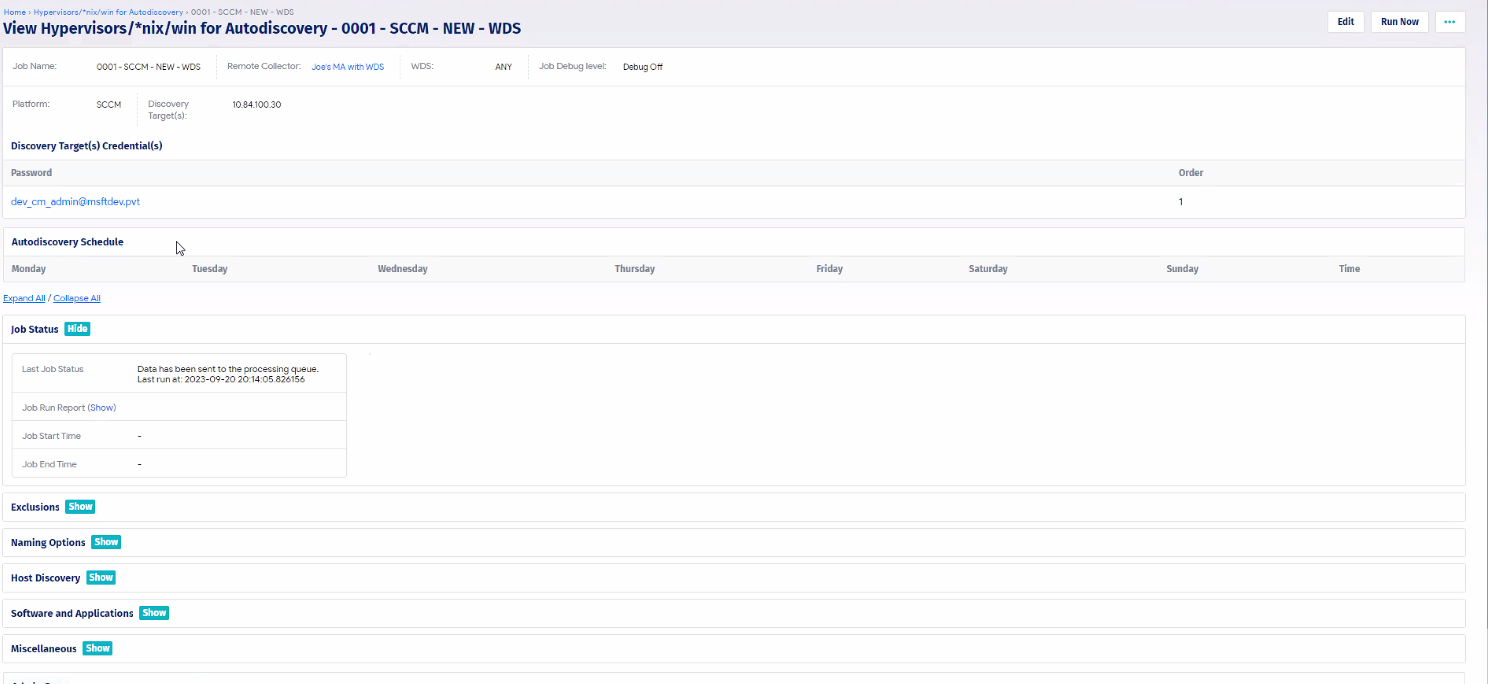1488x684 pixels.
Task: Show the Job Run Report details
Action: coord(101,407)
